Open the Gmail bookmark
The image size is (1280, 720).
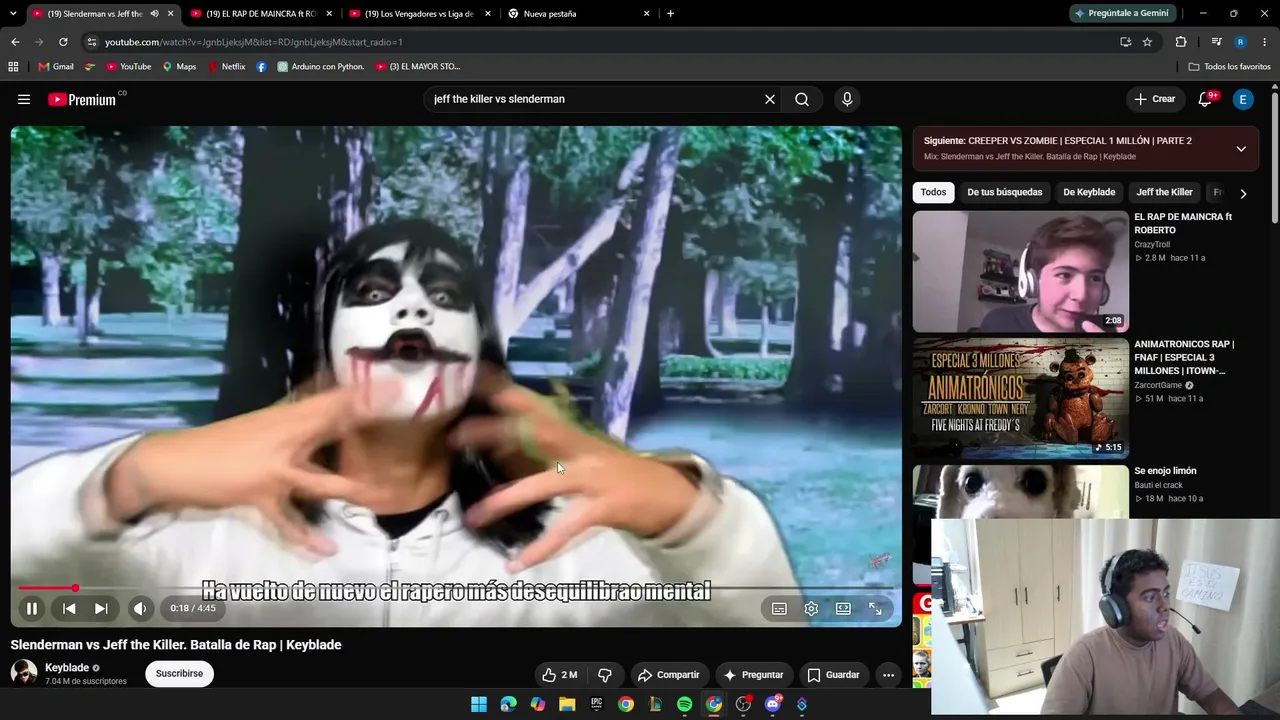coord(56,67)
